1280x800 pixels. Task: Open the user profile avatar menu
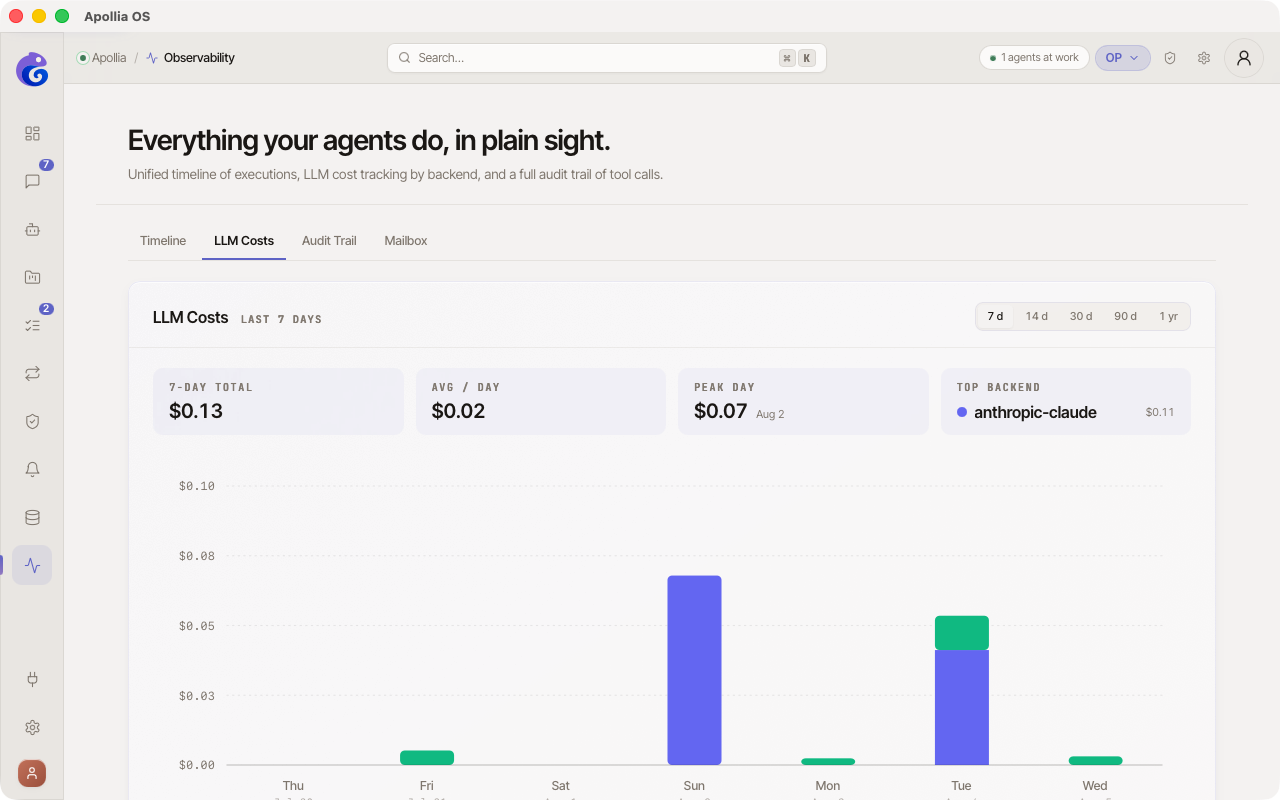(x=1244, y=58)
